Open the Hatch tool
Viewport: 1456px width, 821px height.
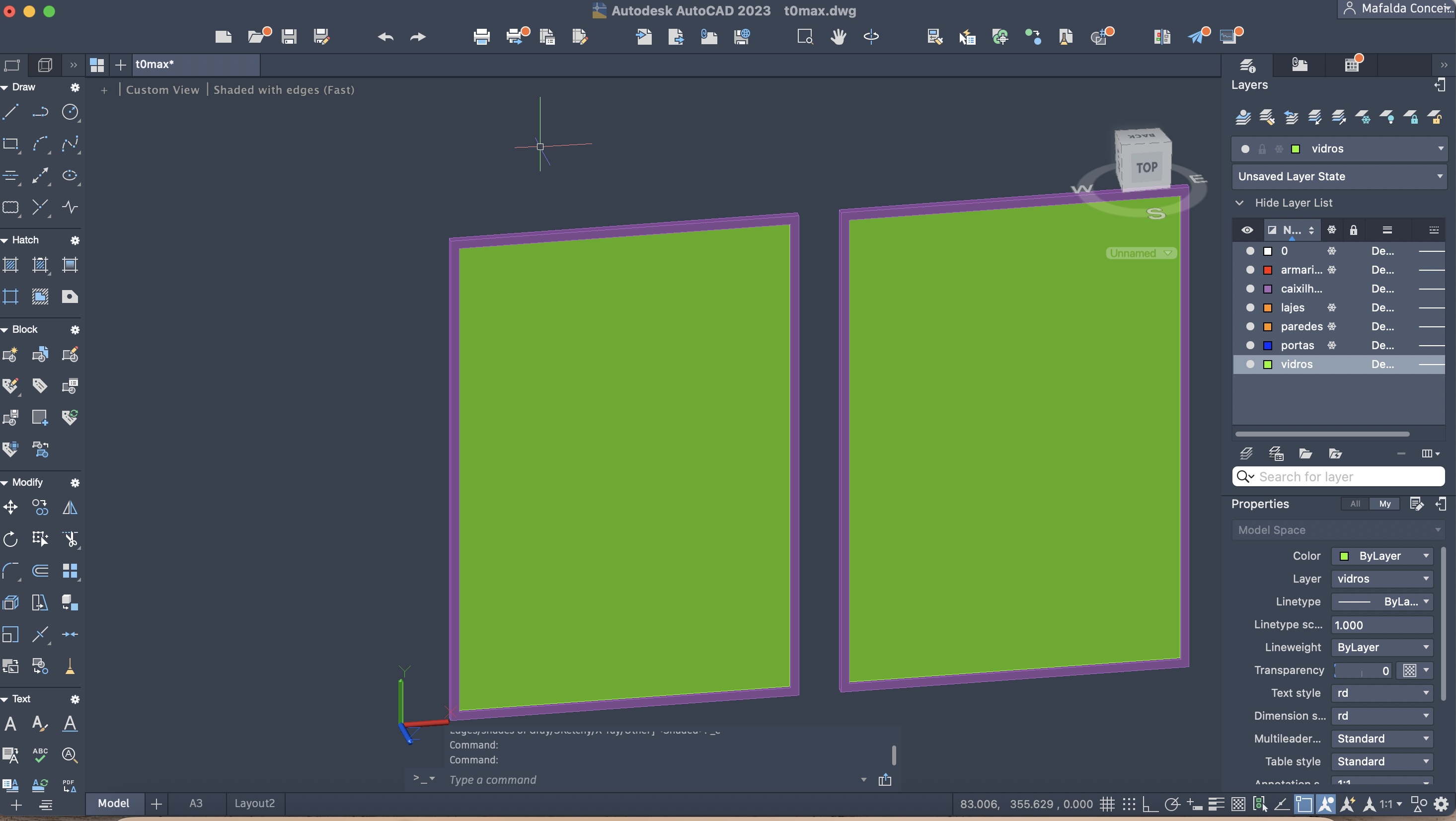tap(11, 264)
